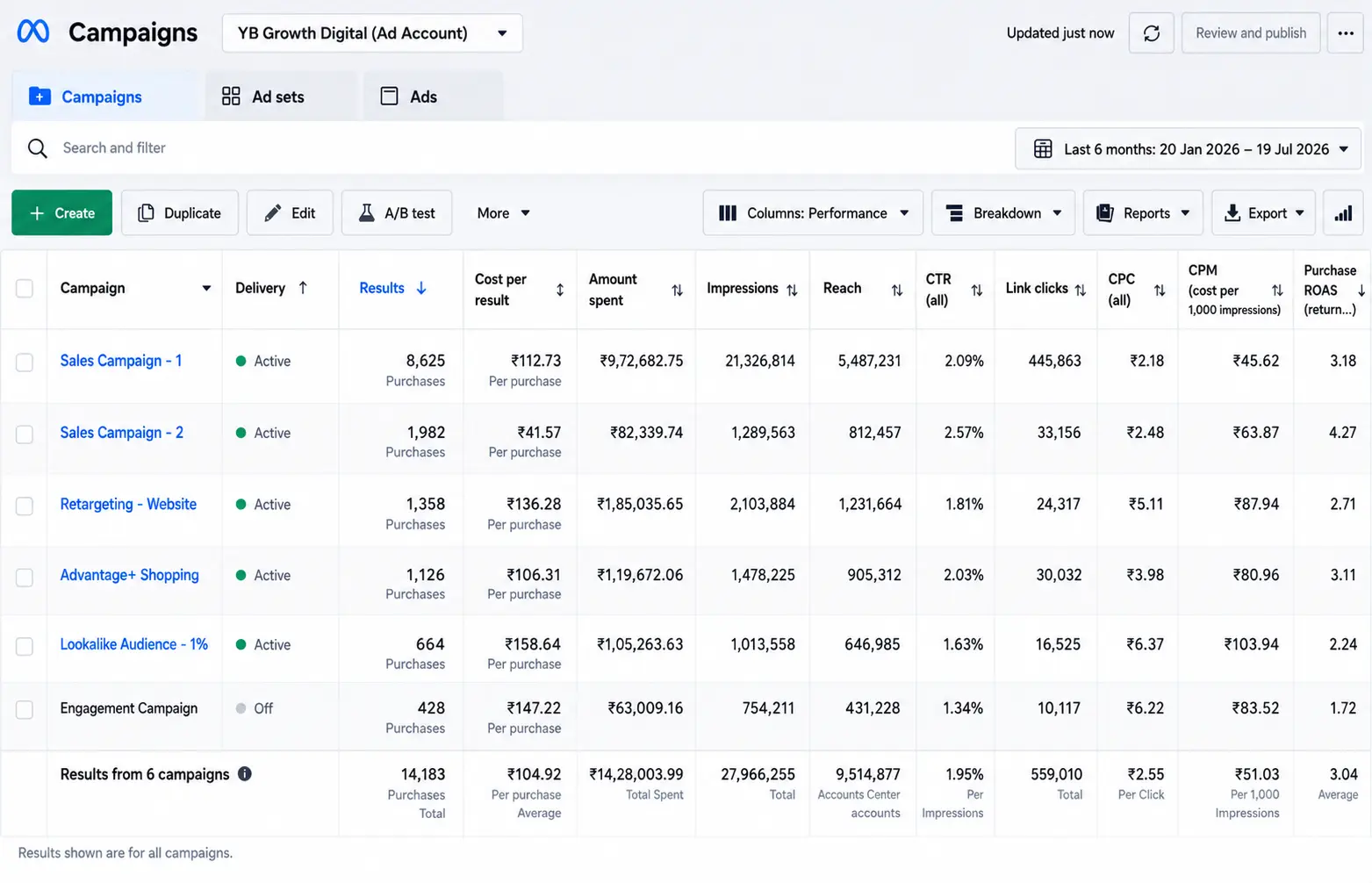This screenshot has width=1372, height=883.
Task: Click the calendar icon in date range
Action: click(x=1043, y=149)
